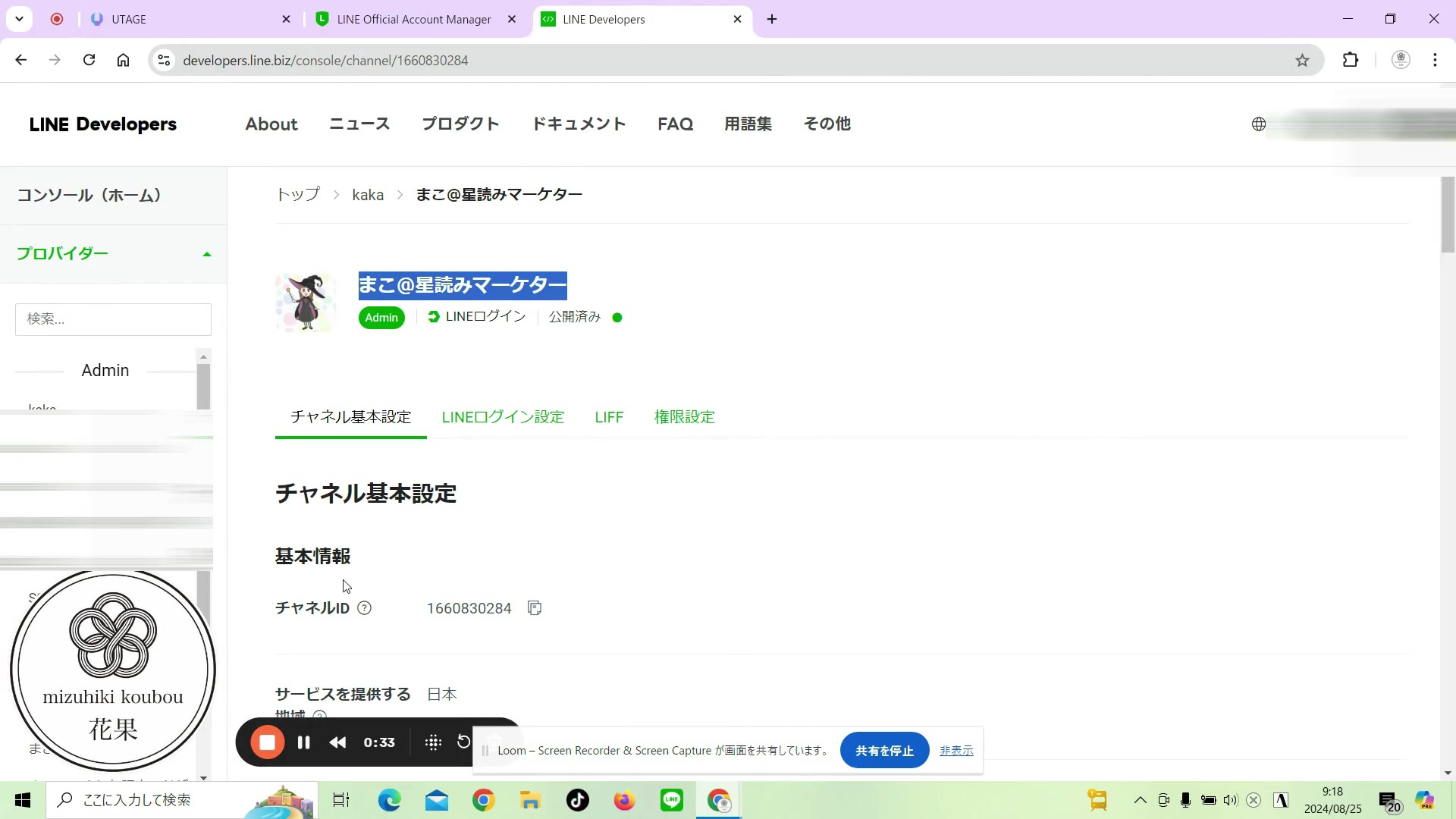Open Chrome's three-dot menu
Image resolution: width=1456 pixels, height=819 pixels.
[x=1435, y=60]
